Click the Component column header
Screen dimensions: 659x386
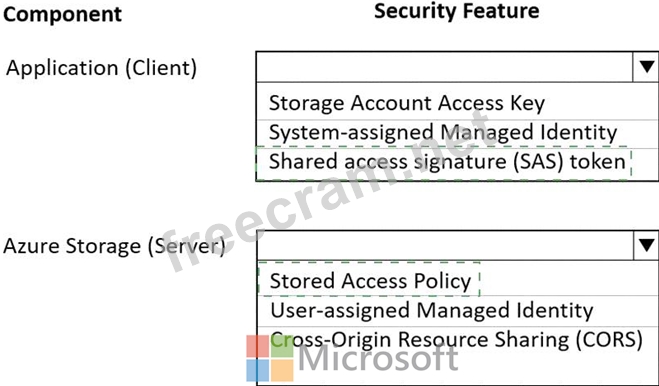pos(63,15)
